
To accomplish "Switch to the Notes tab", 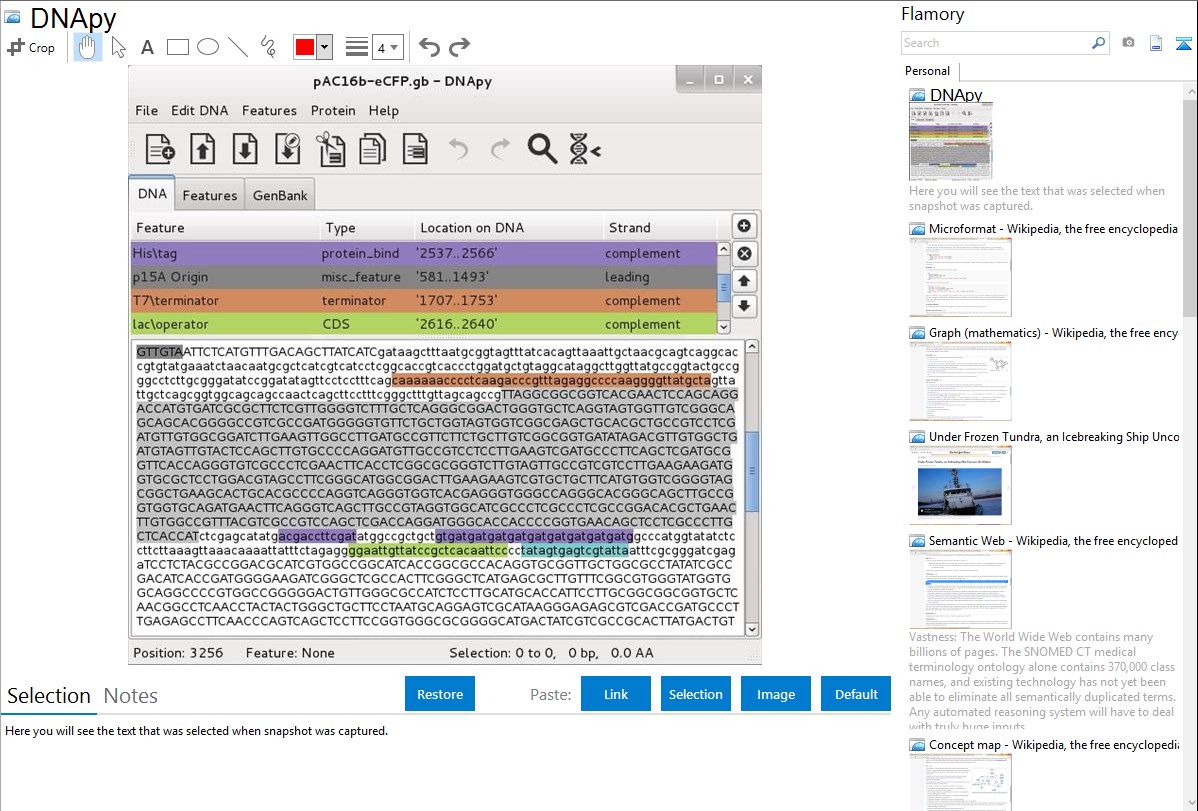I will 131,696.
